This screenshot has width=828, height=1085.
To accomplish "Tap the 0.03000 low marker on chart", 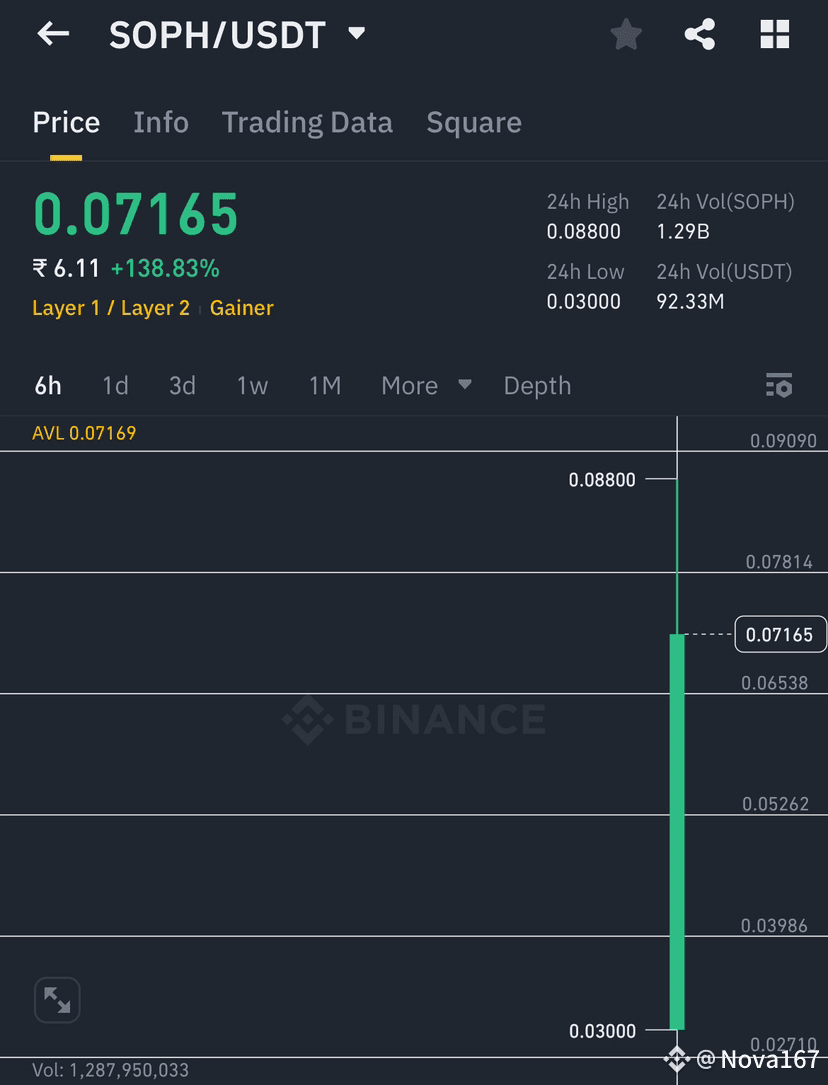I will pos(602,1031).
